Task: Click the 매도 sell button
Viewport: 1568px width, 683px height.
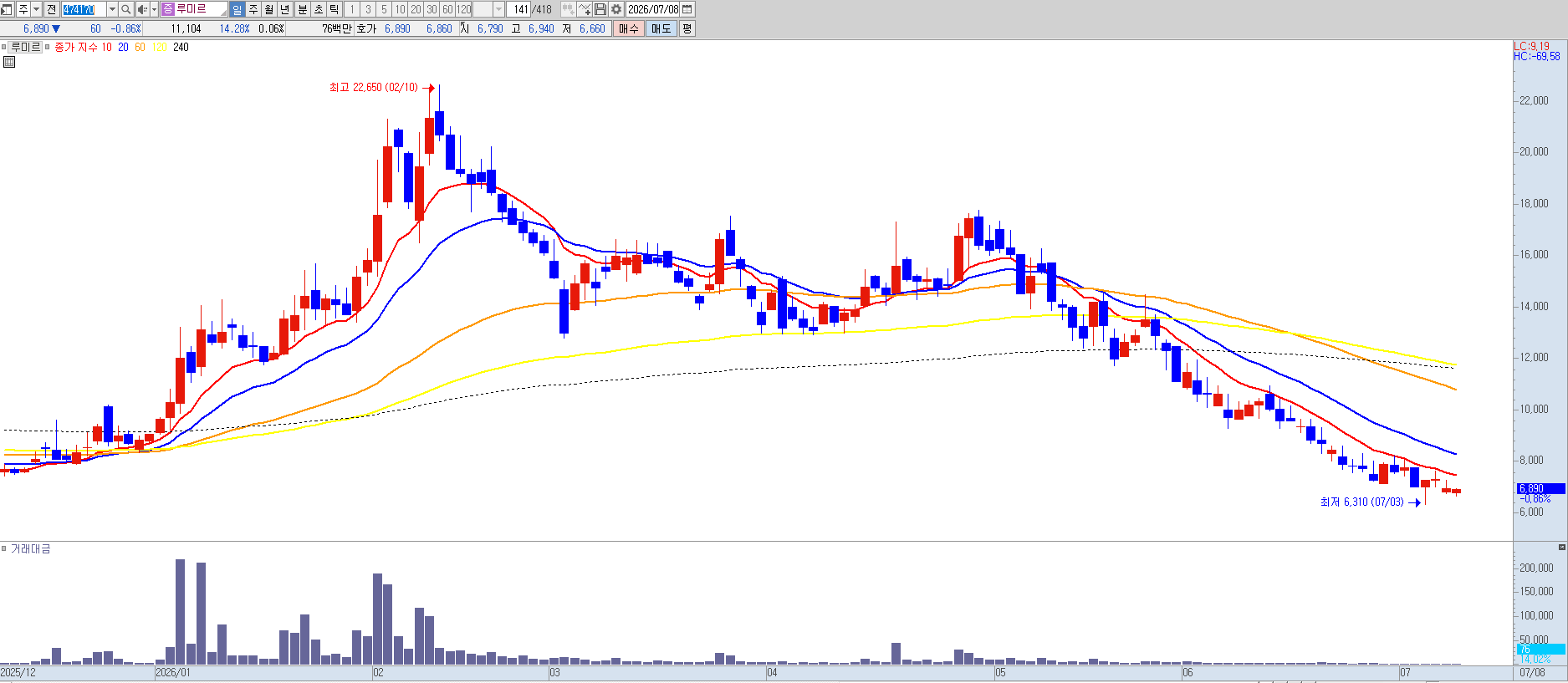Action: coord(661,28)
